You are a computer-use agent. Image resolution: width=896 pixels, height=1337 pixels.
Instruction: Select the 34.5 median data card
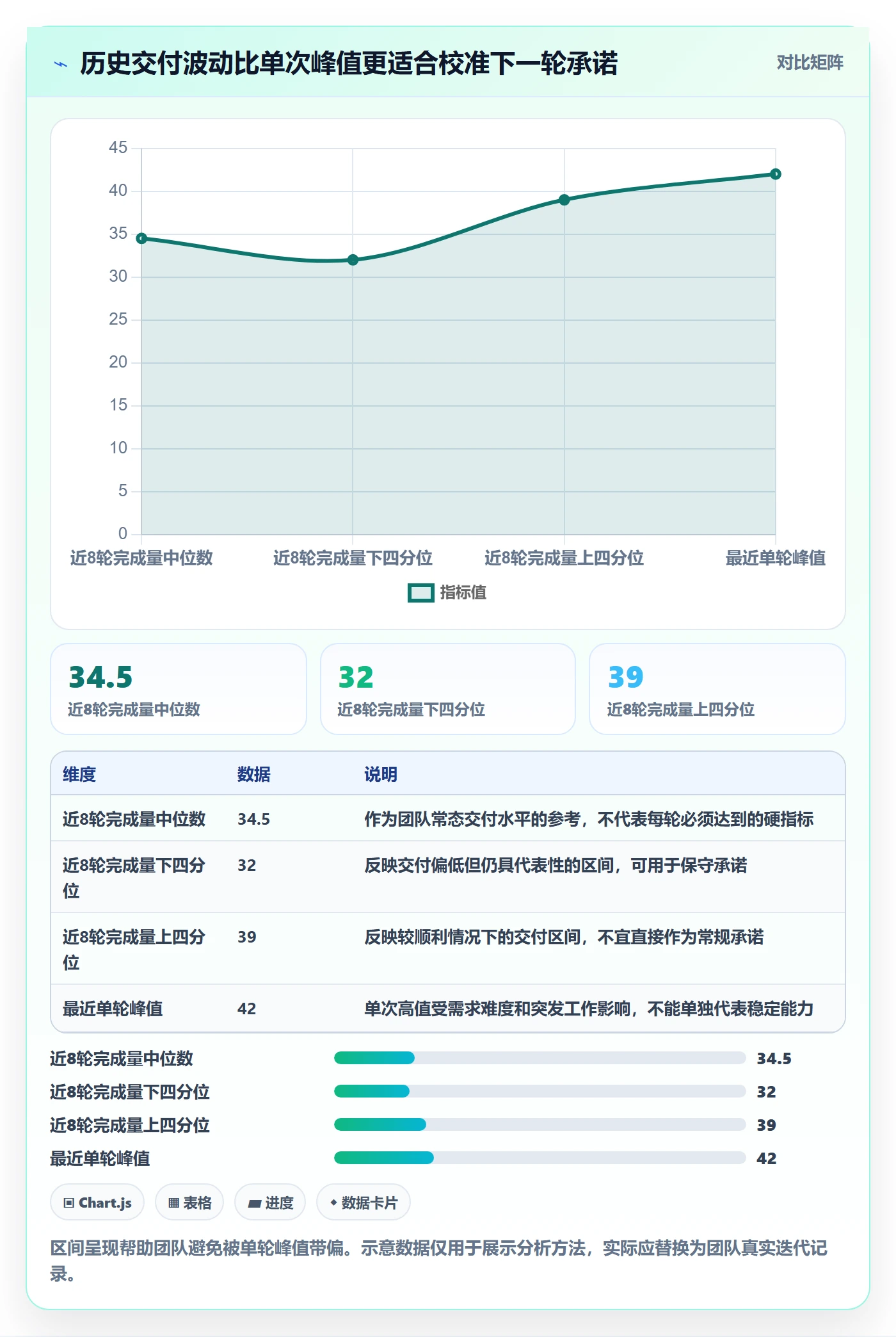pos(179,689)
